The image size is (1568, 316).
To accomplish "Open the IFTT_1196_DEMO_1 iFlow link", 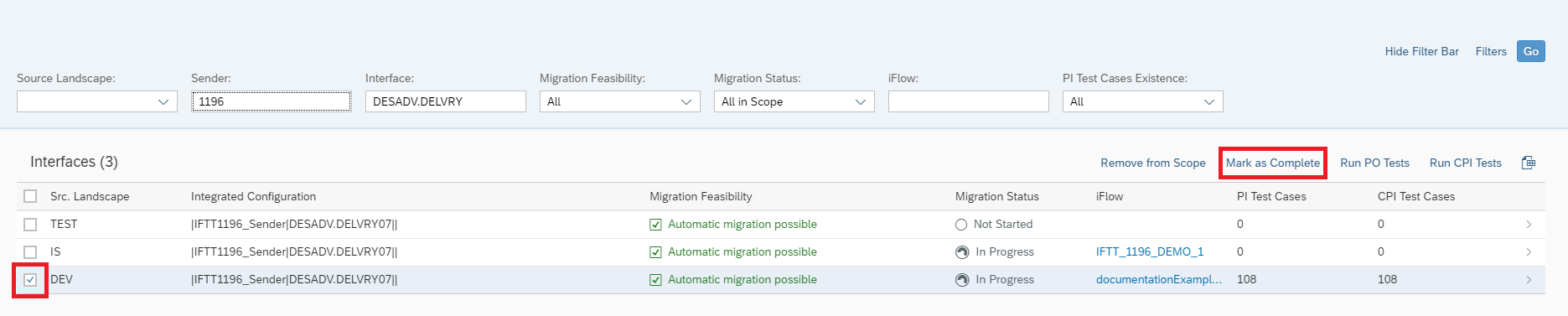I will click(x=1150, y=251).
